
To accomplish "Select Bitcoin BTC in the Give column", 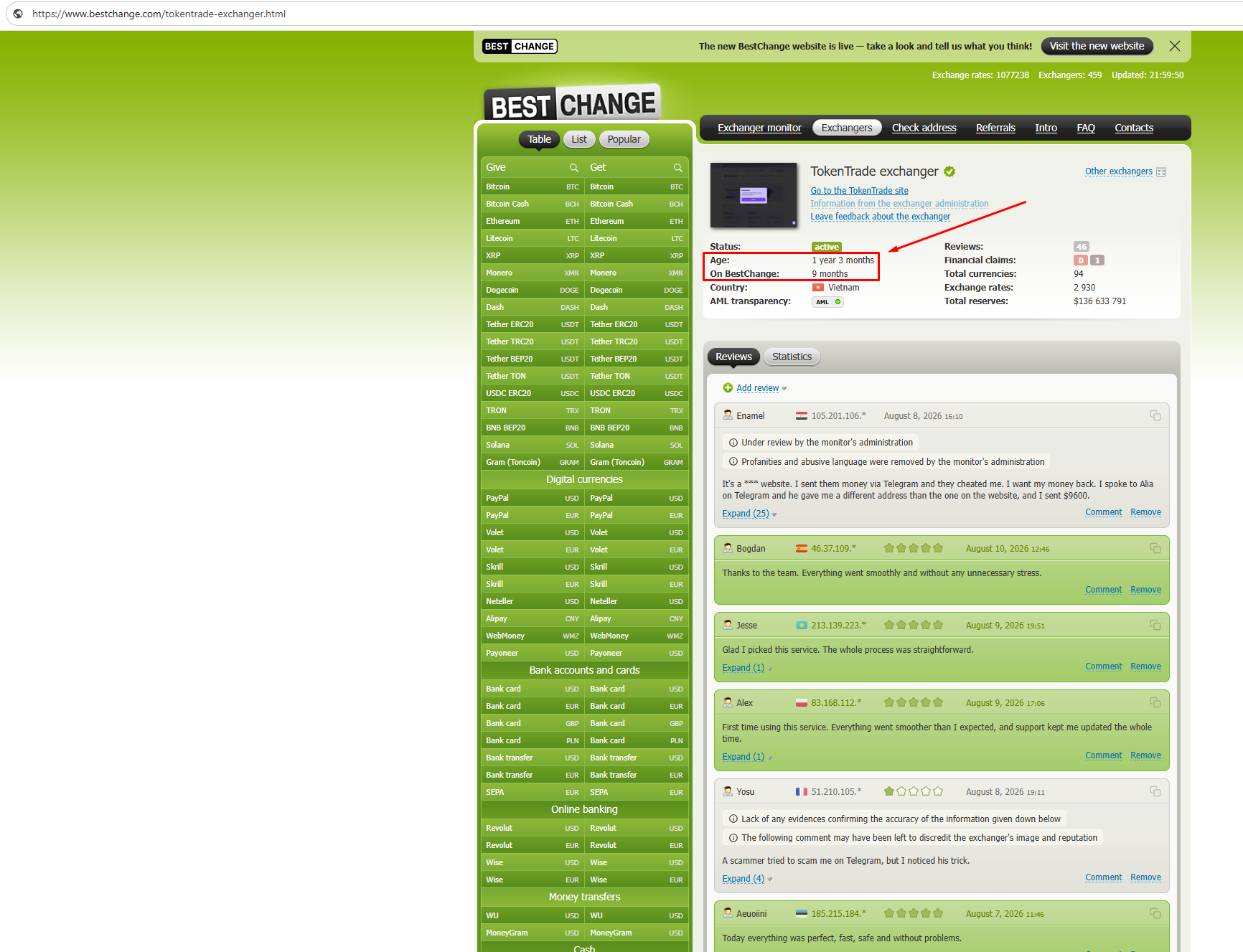I will 533,187.
